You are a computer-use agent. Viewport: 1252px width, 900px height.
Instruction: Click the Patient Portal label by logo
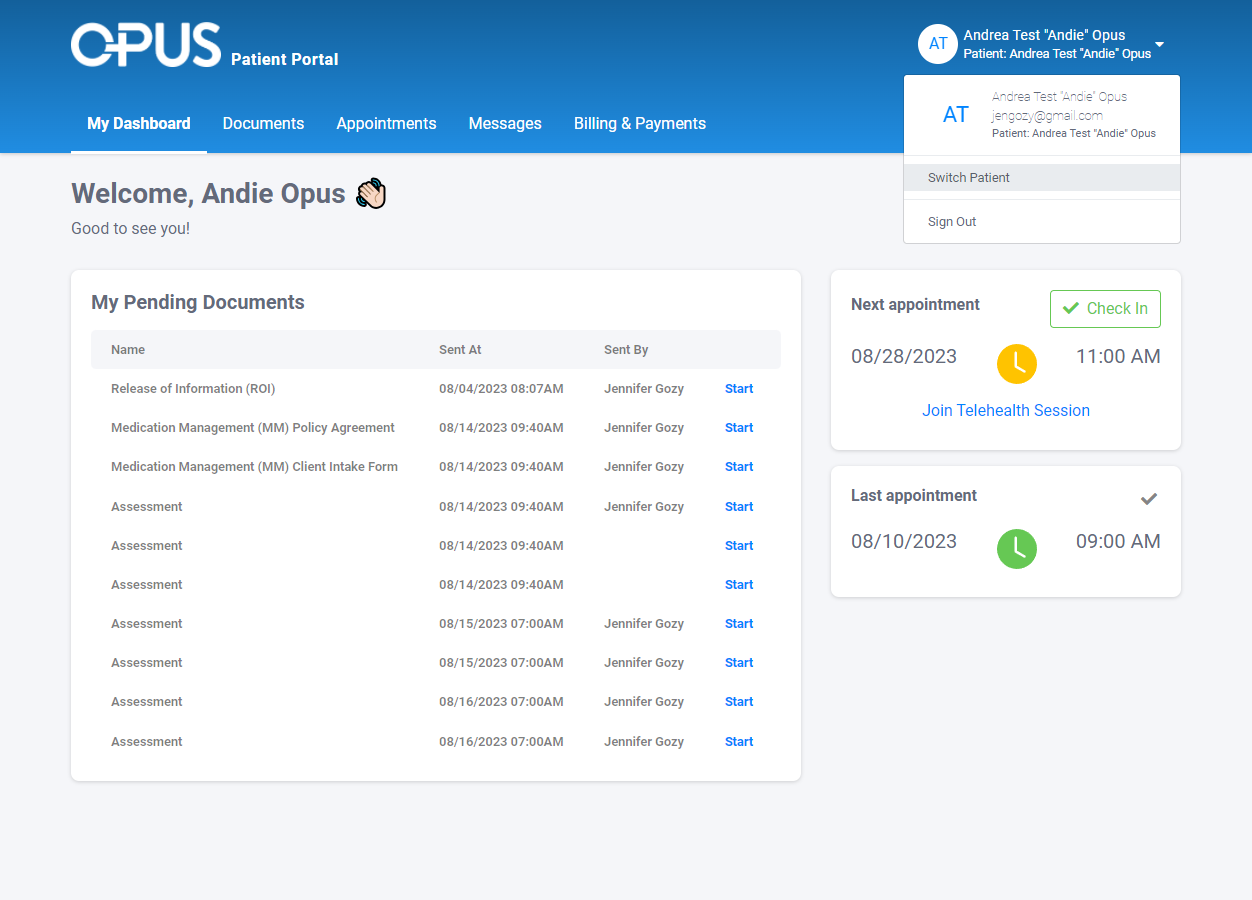(285, 60)
